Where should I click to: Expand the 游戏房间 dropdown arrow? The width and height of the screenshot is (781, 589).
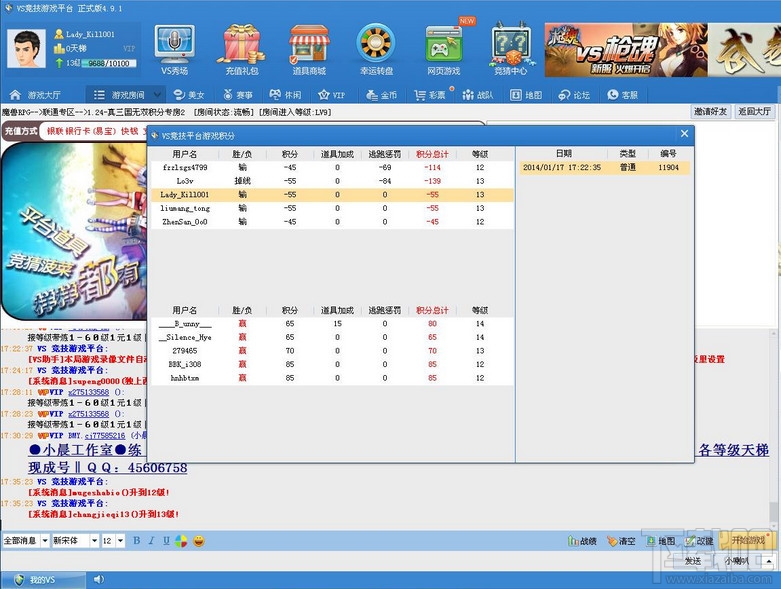(157, 95)
